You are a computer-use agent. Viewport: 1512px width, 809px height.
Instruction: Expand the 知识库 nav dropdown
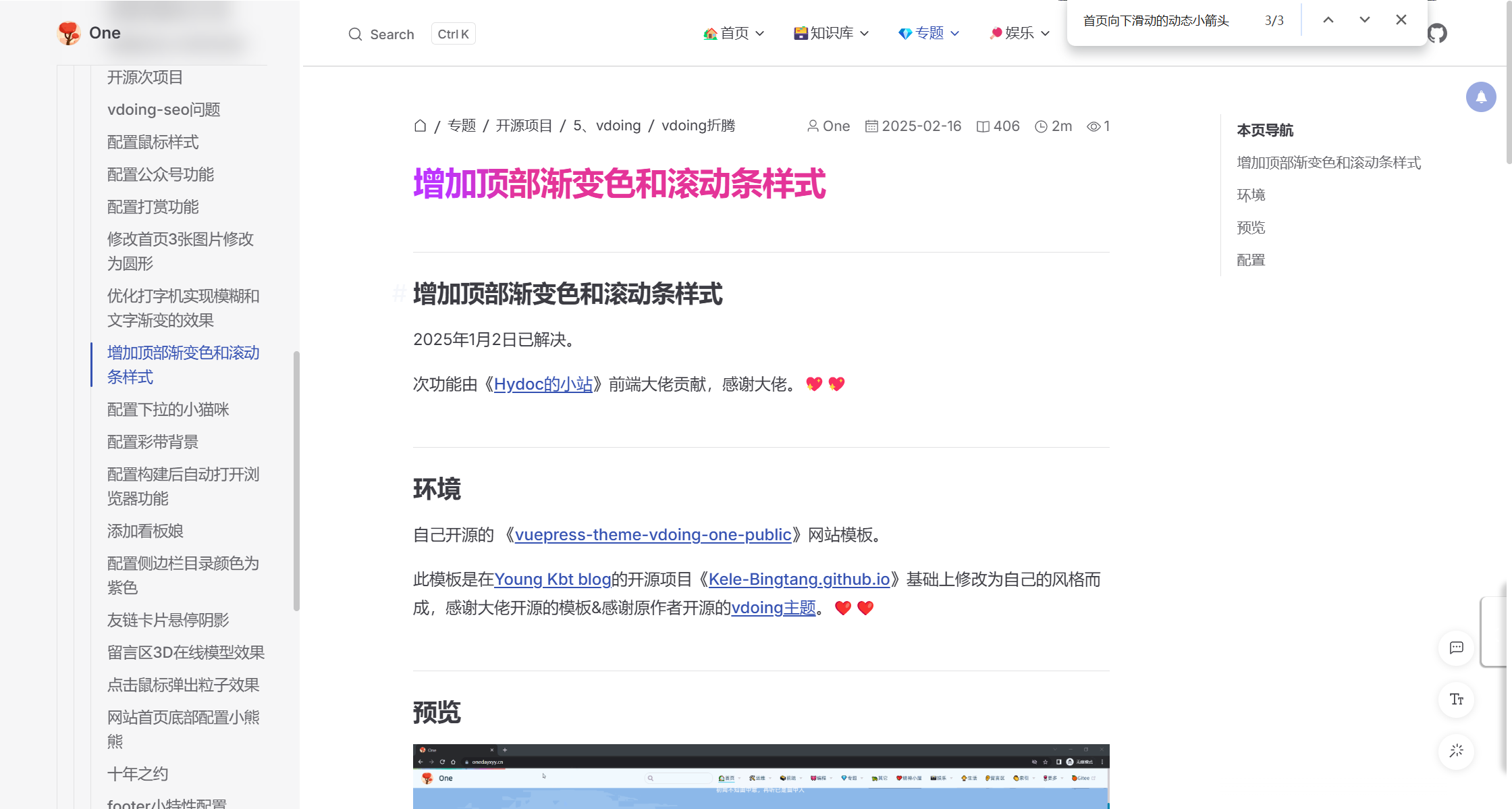click(x=831, y=33)
